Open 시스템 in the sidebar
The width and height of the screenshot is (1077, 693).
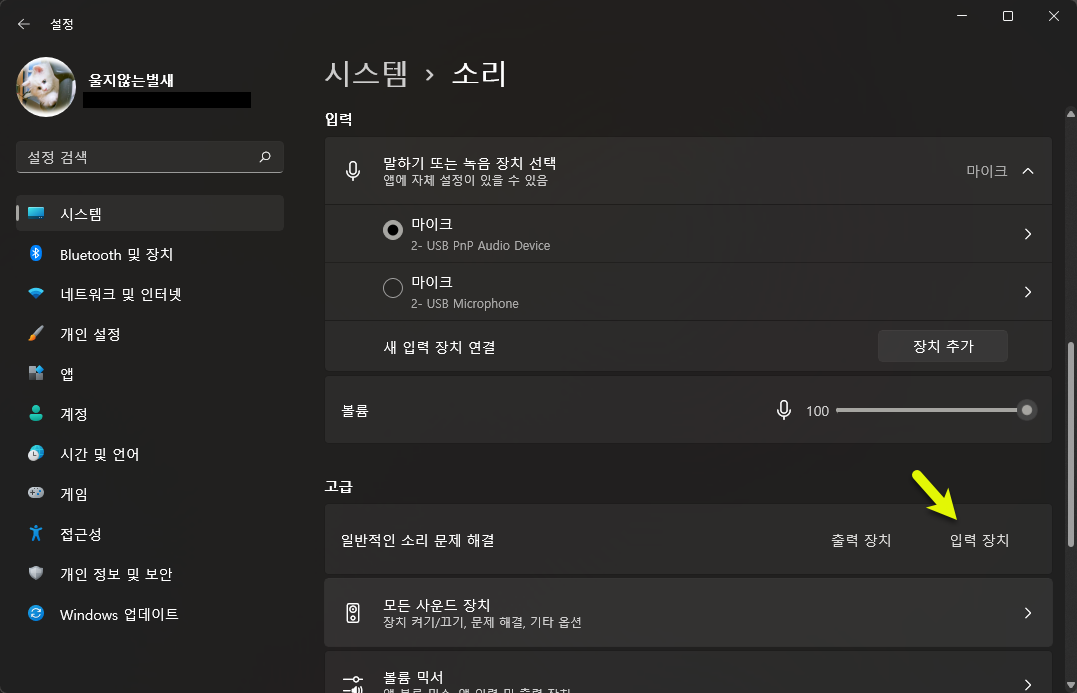(150, 214)
